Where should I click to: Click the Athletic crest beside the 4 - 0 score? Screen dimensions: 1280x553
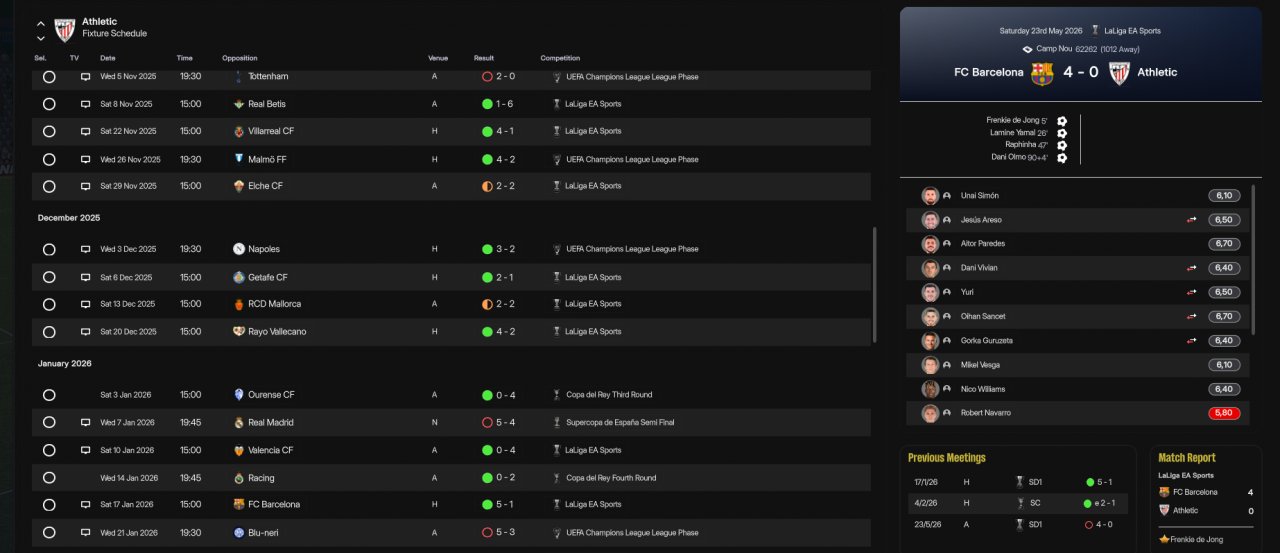click(1119, 73)
